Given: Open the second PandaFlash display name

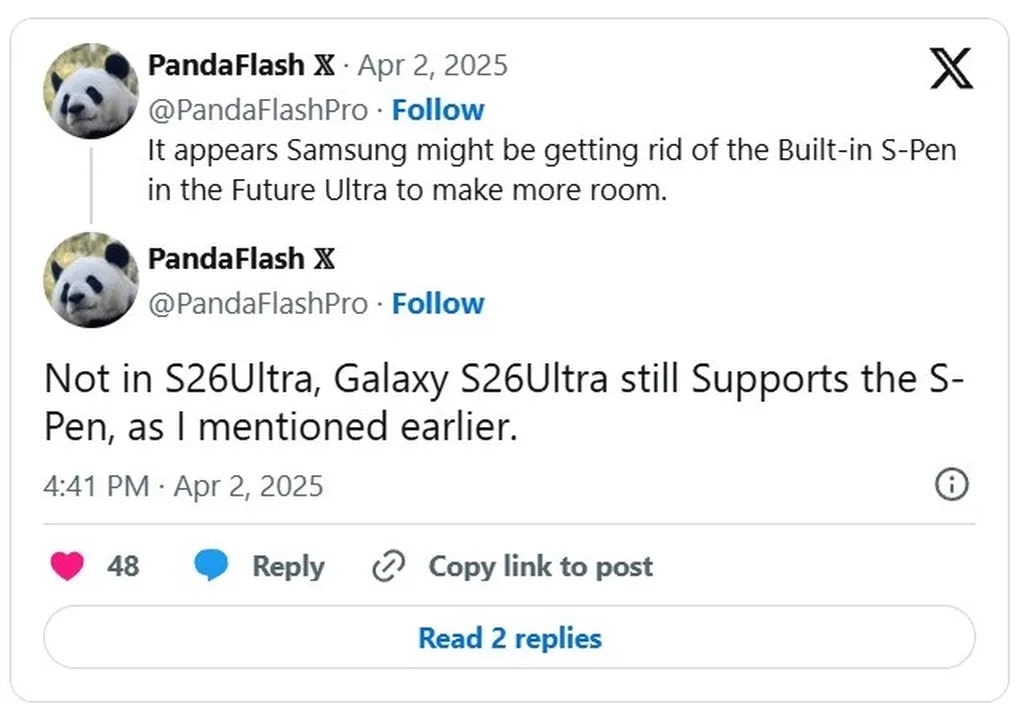Looking at the screenshot, I should point(226,258).
